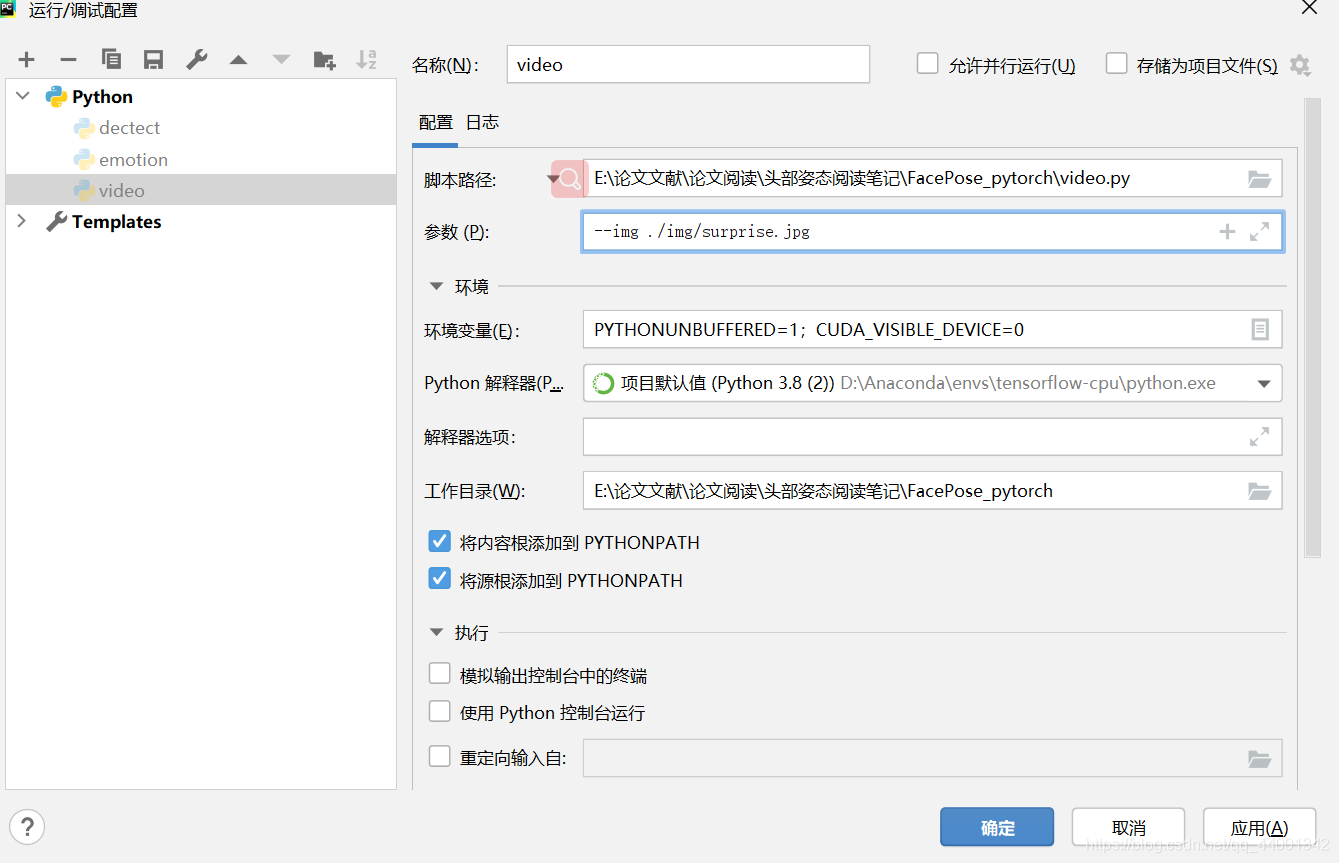
Task: Sort configurations alphabetically
Action: pos(367,60)
